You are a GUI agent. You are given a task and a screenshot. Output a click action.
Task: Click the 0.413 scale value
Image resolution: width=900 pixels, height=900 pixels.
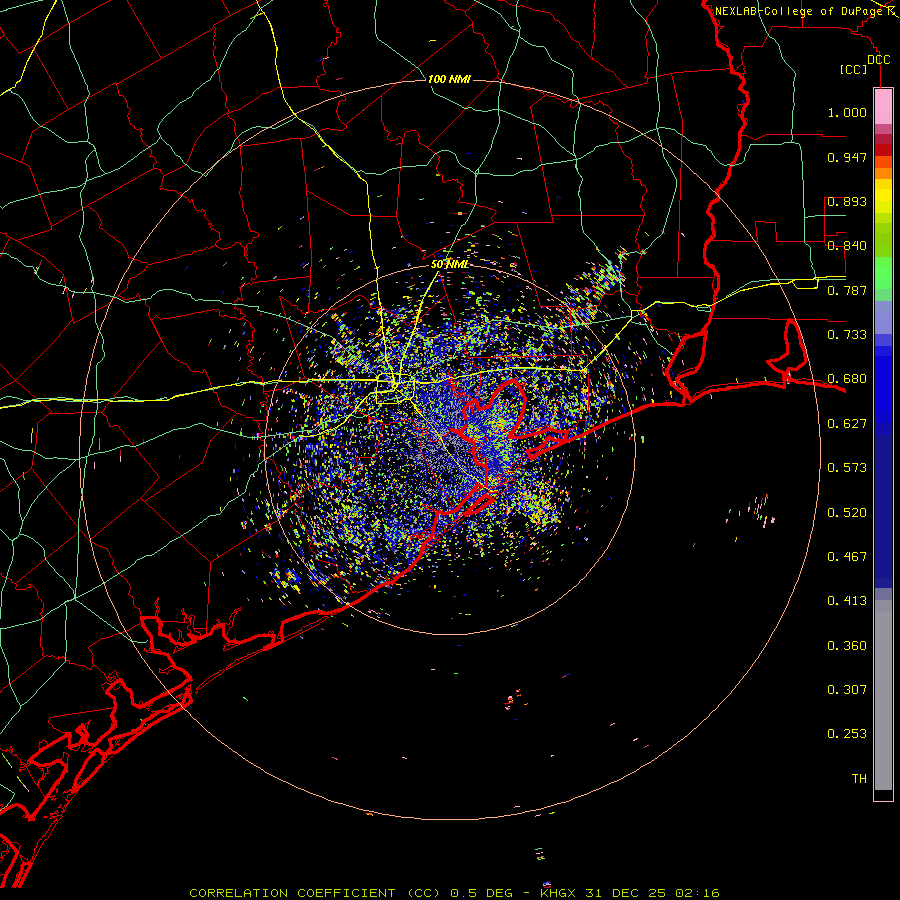coord(847,601)
